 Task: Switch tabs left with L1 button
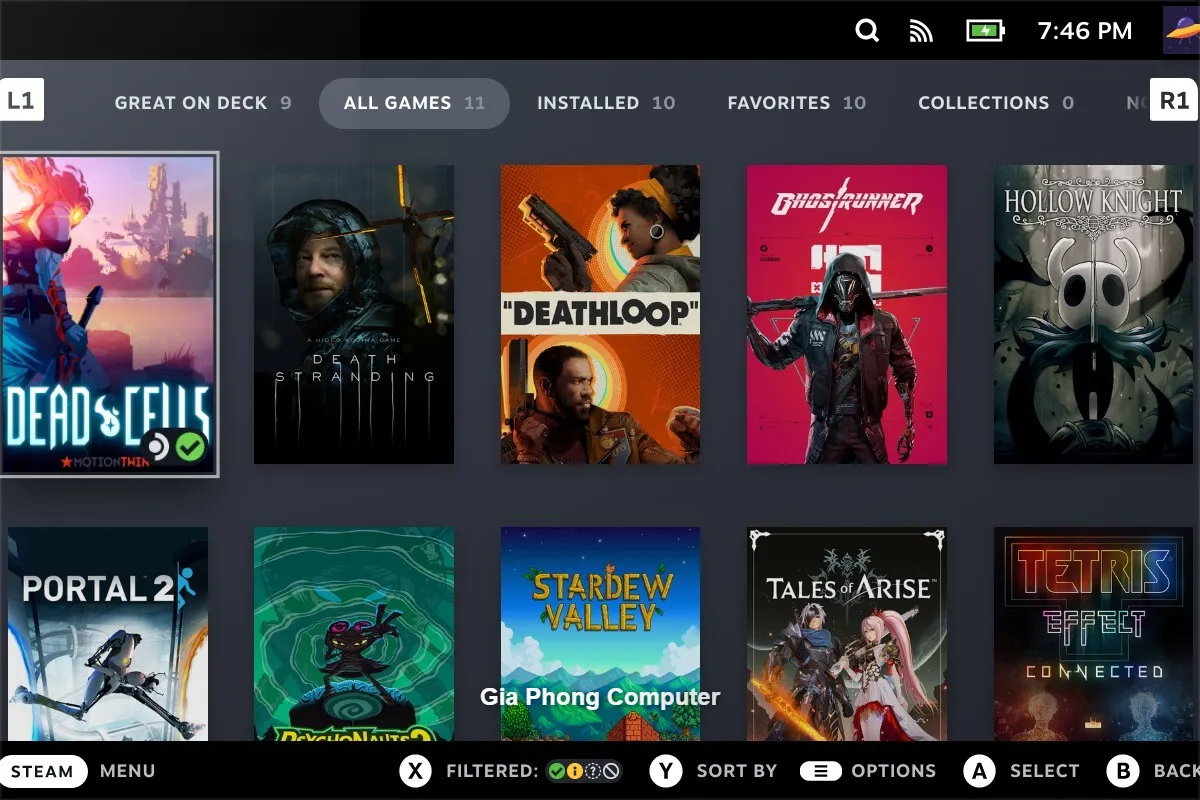pyautogui.click(x=21, y=101)
